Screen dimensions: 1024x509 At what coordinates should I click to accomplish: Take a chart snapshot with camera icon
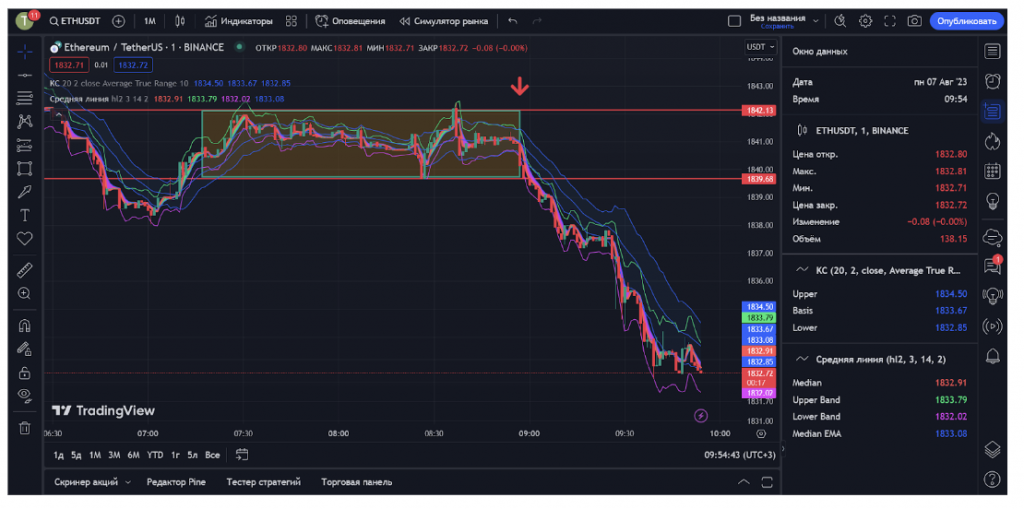[x=914, y=21]
